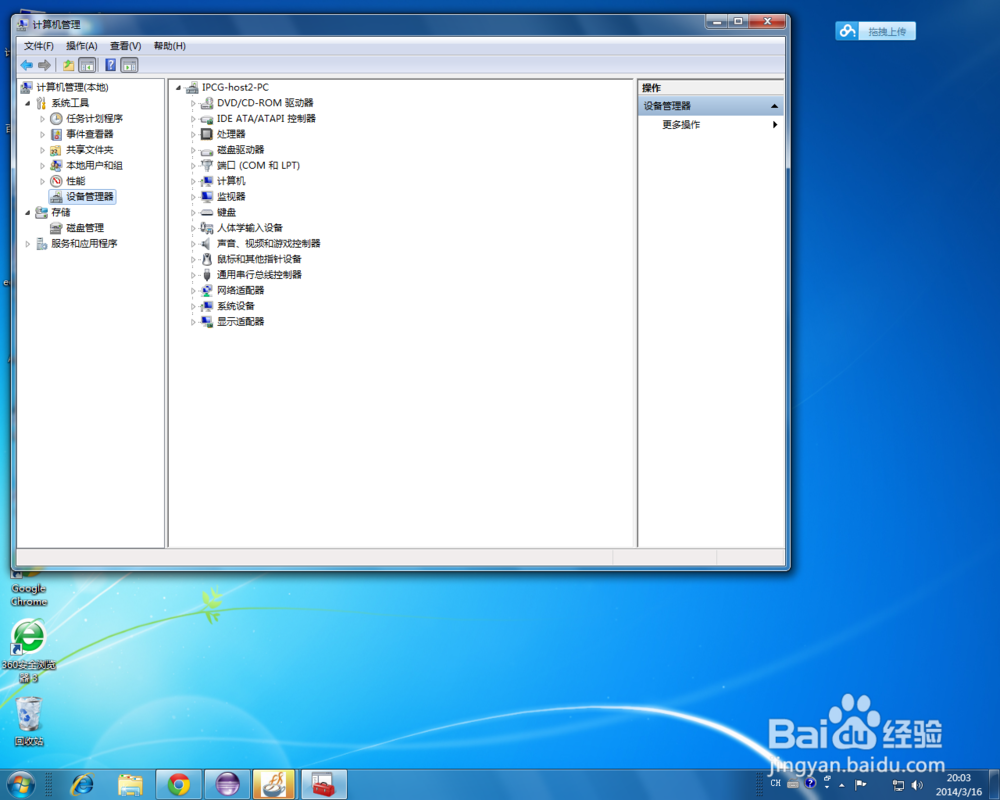Toggle the action pane show/hide toolbar button
Viewport: 1000px width, 800px height.
click(129, 65)
